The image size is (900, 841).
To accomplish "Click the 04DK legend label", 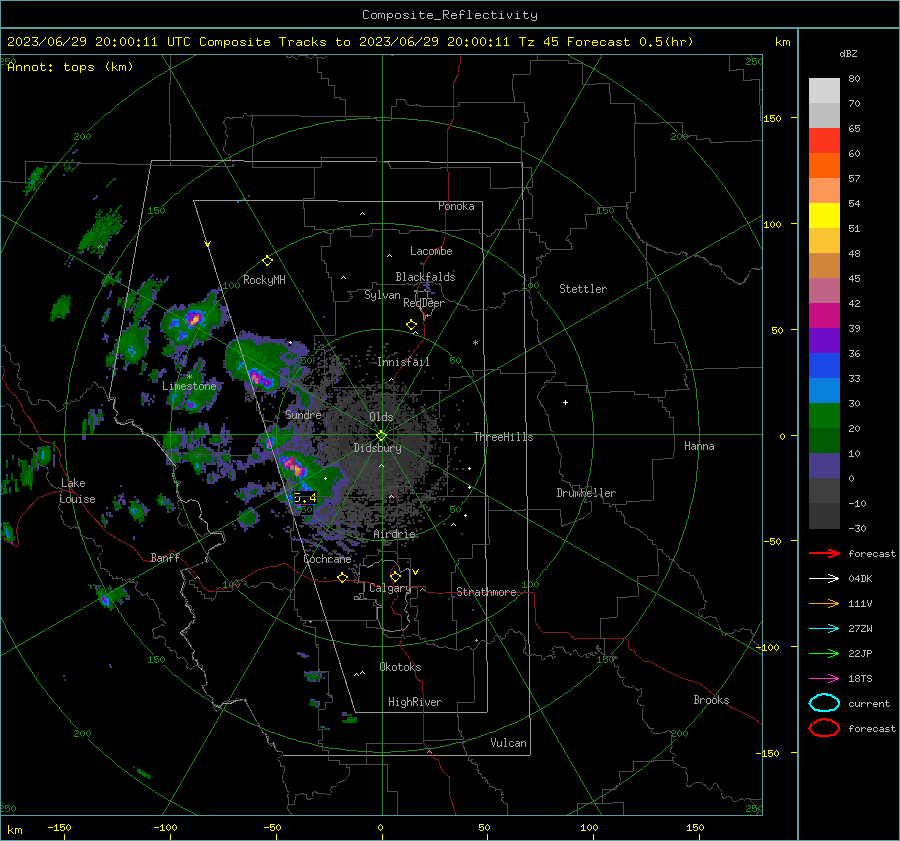I will [x=860, y=579].
